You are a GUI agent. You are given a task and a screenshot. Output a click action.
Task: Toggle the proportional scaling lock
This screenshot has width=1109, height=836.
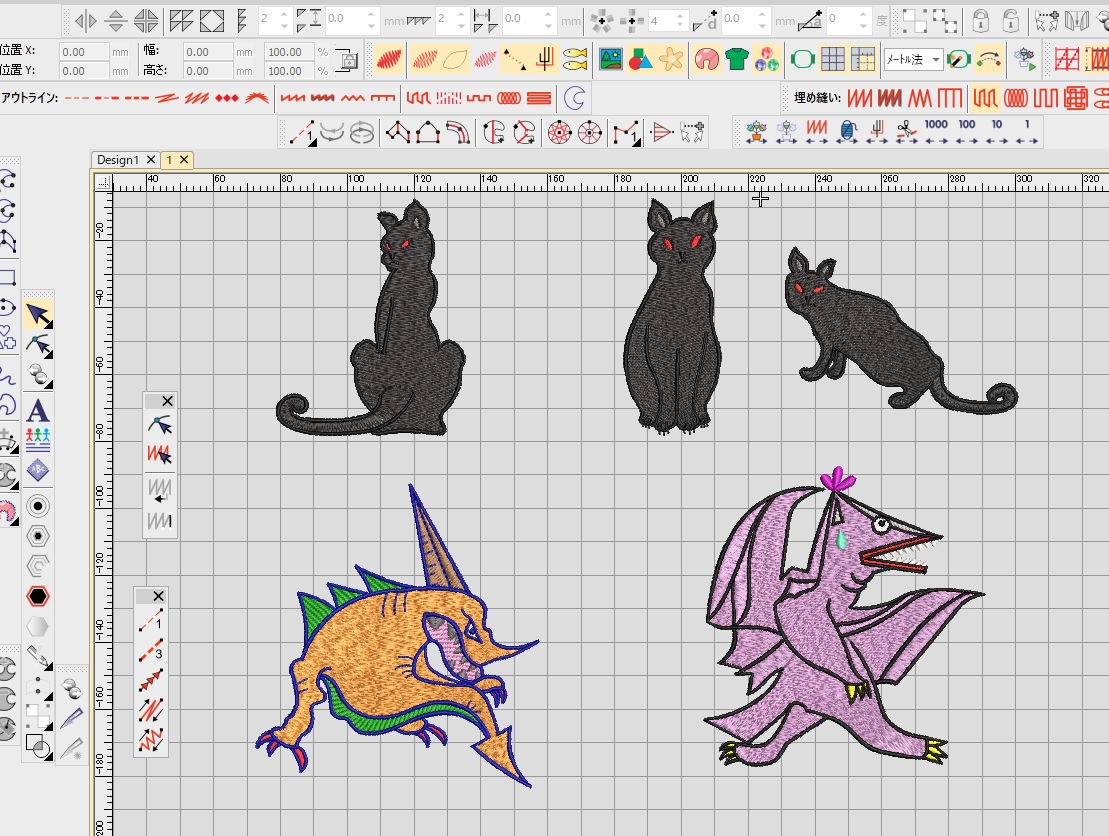tap(347, 61)
